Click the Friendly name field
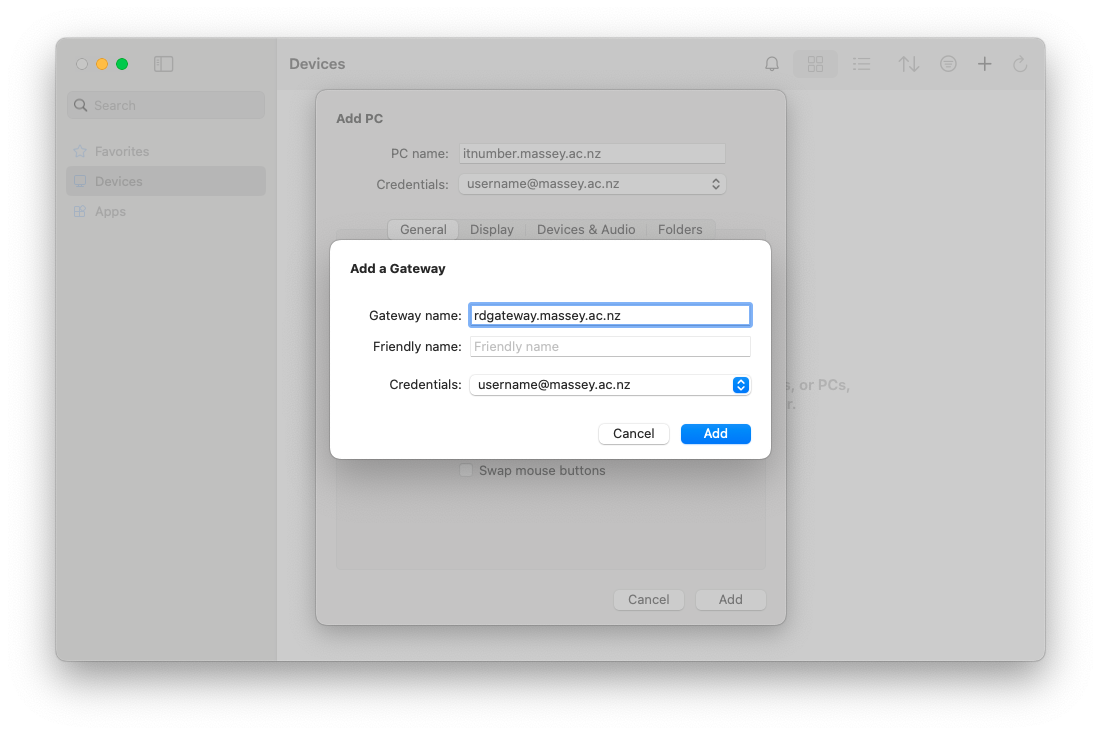The image size is (1101, 735). point(610,346)
